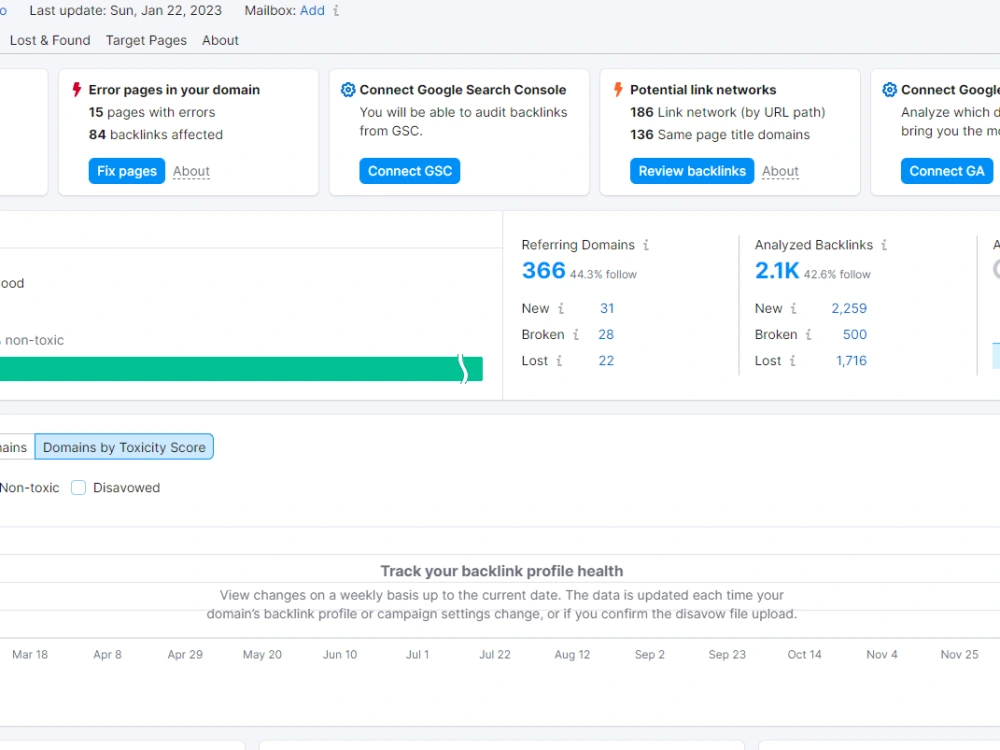Click the Connect GSC button
Image resolution: width=1000 pixels, height=750 pixels.
(409, 171)
